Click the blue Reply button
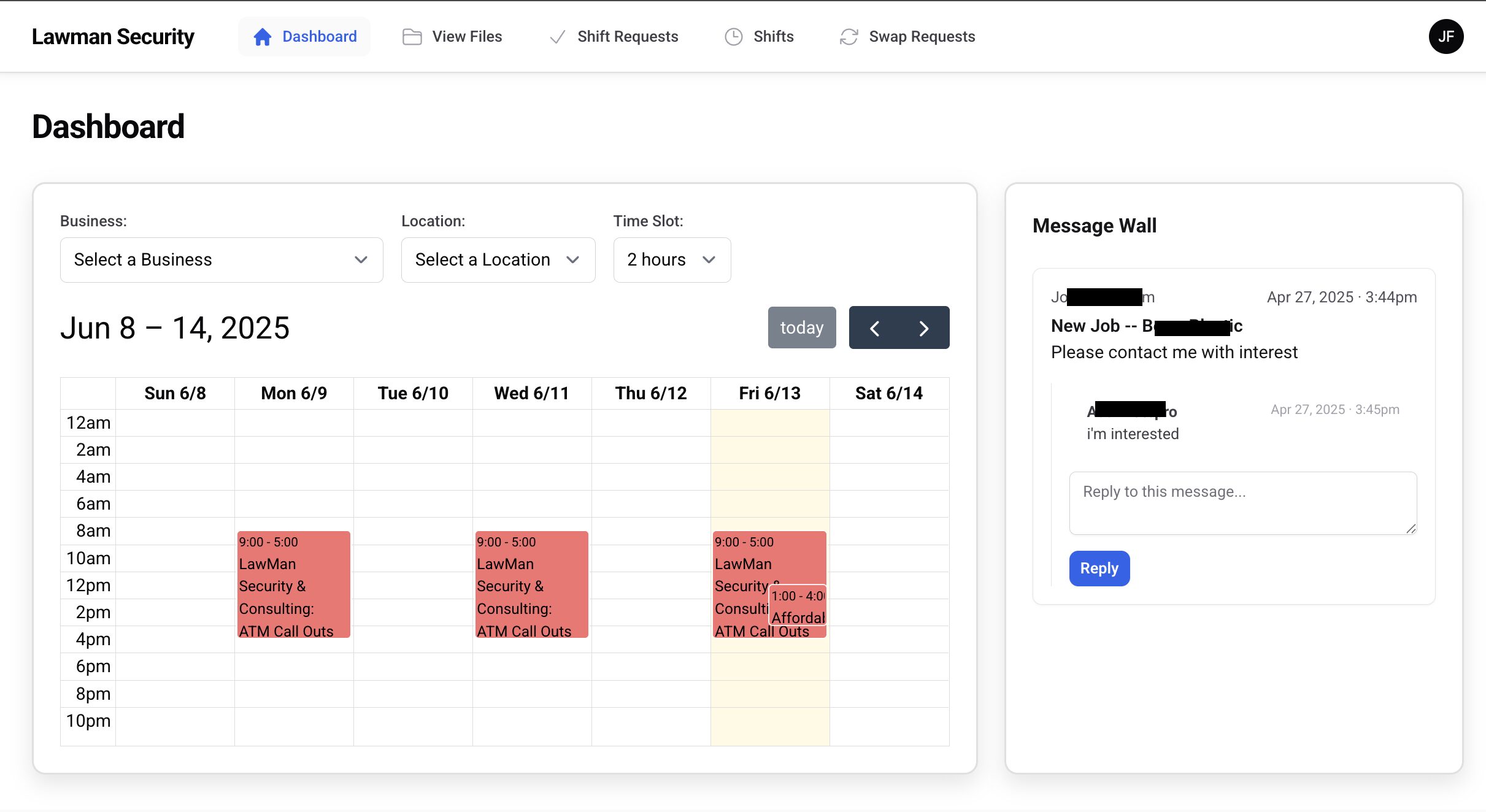Screen dimensions: 1486x812 1099,569
